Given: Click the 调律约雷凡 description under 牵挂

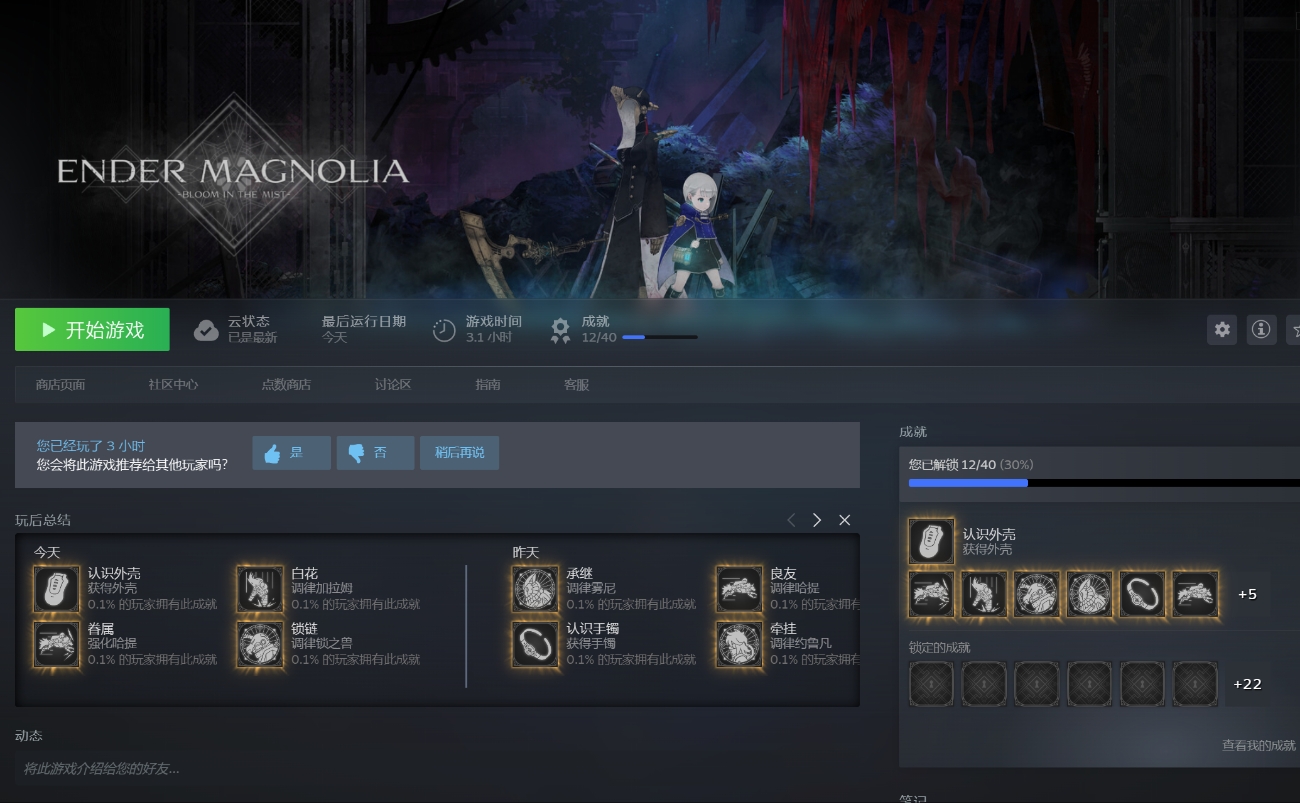Looking at the screenshot, I should click(801, 643).
